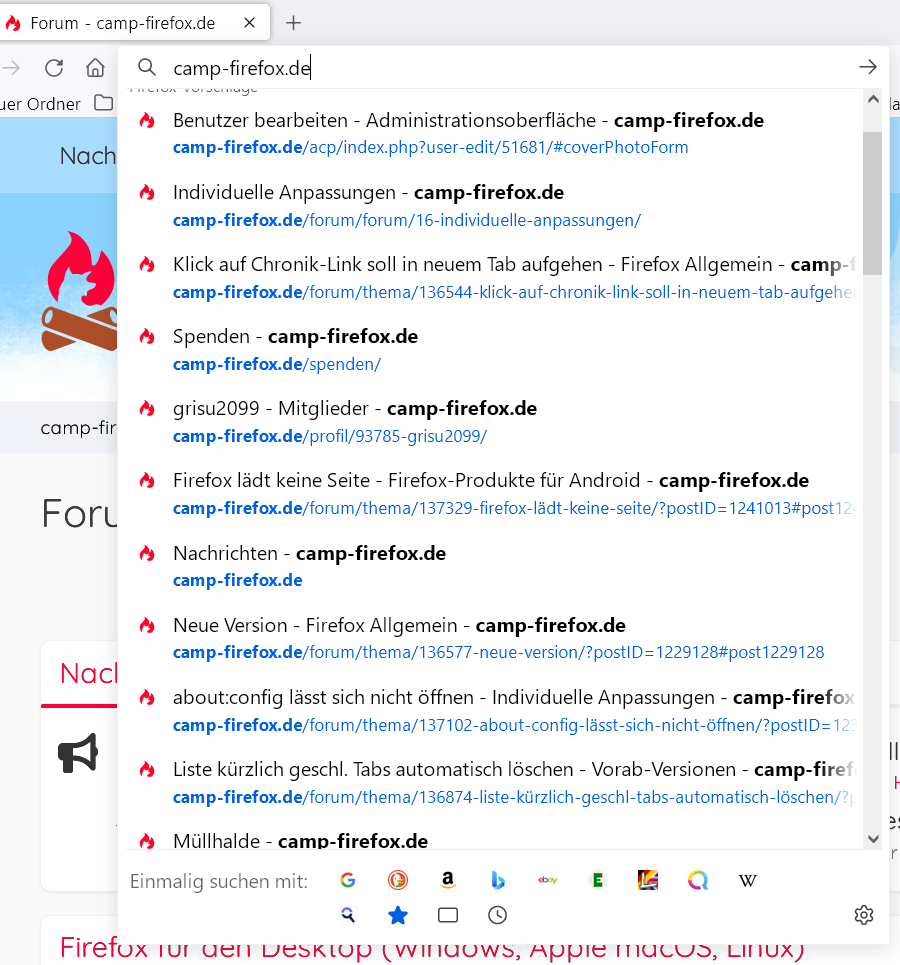
Task: Search once with Google
Action: [348, 880]
